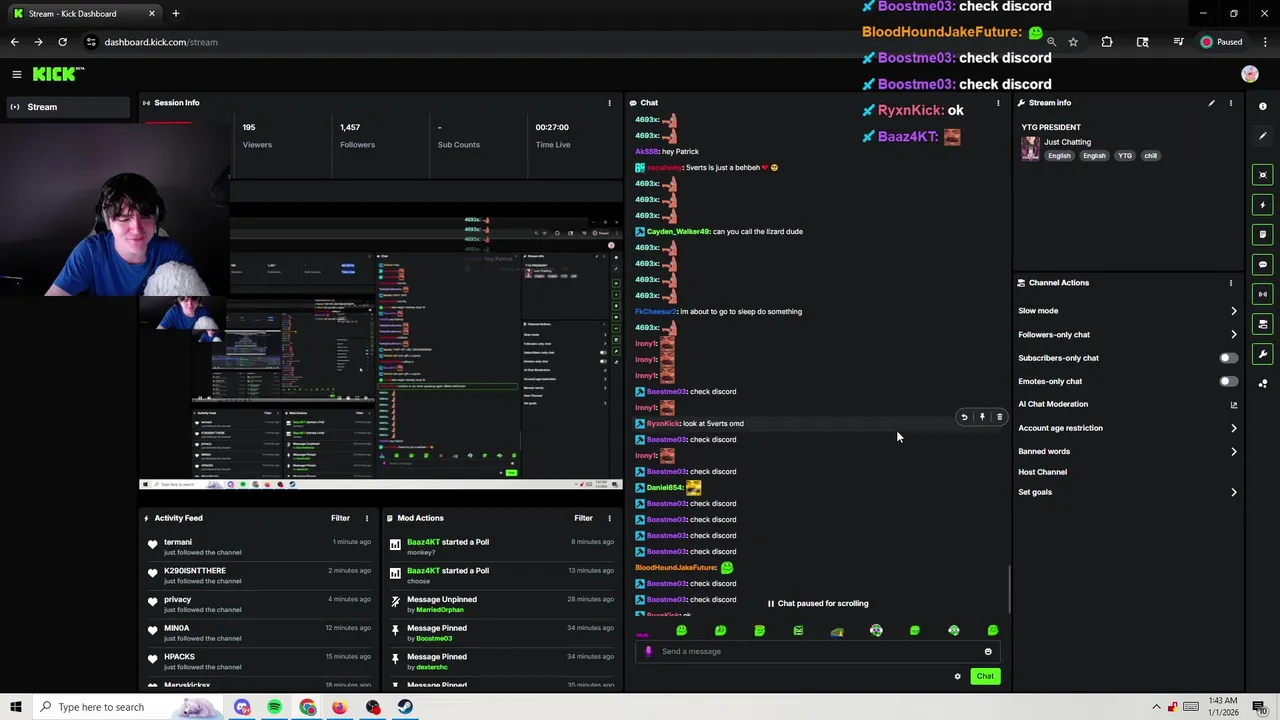Open the Windows Start menu
Viewport: 1280px width, 720px height.
[15, 707]
